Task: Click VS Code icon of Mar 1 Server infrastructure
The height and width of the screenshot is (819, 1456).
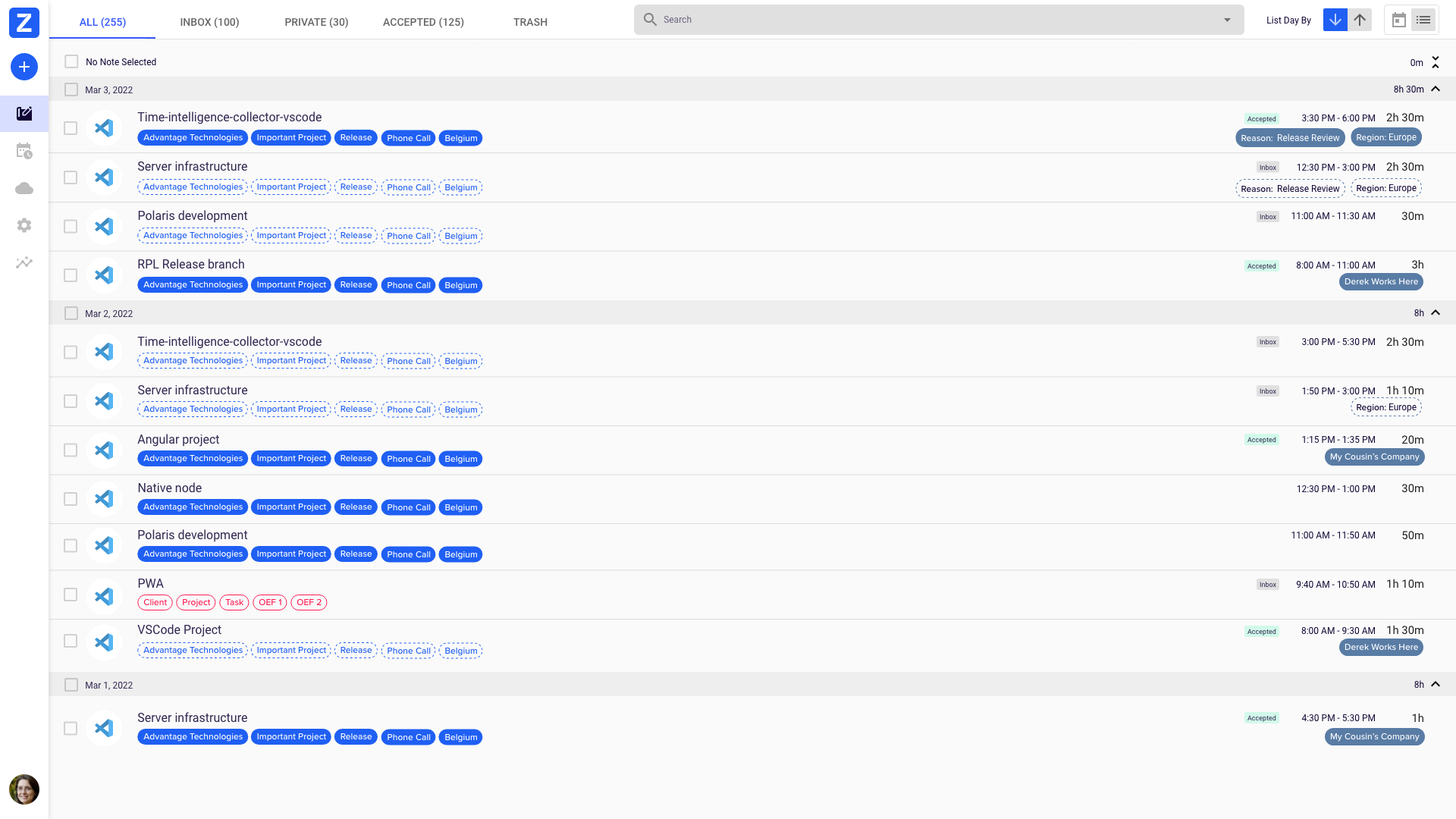Action: point(104,728)
